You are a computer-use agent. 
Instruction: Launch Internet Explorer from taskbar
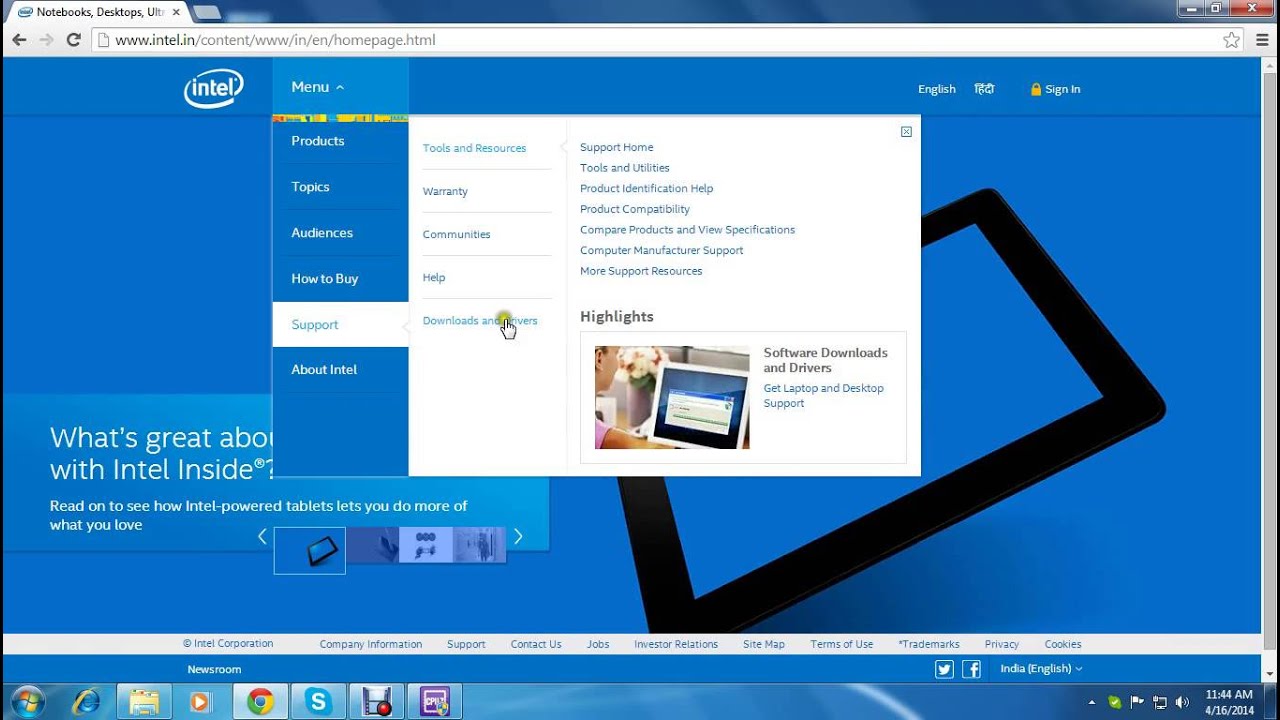click(x=86, y=702)
